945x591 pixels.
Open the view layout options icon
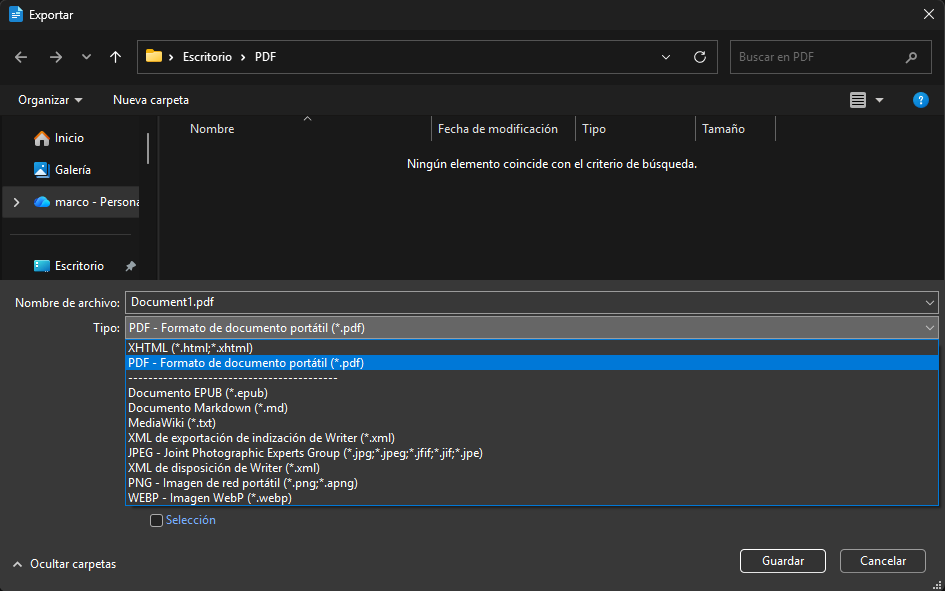pyautogui.click(x=857, y=100)
